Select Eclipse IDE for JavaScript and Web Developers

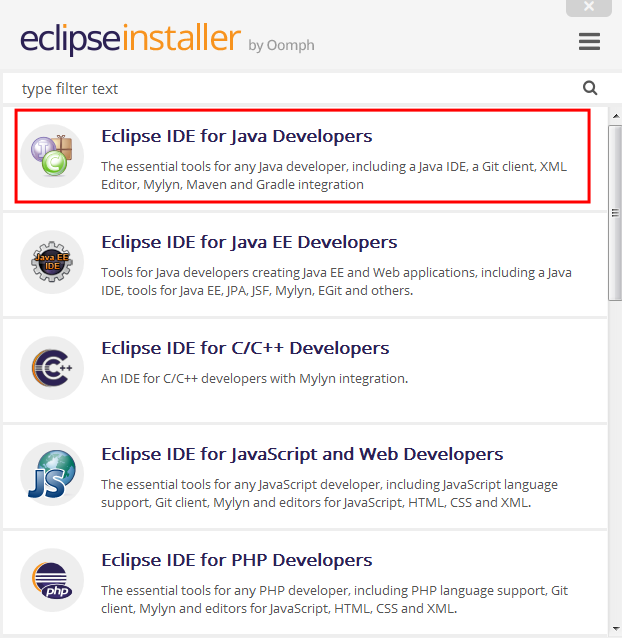click(305, 476)
